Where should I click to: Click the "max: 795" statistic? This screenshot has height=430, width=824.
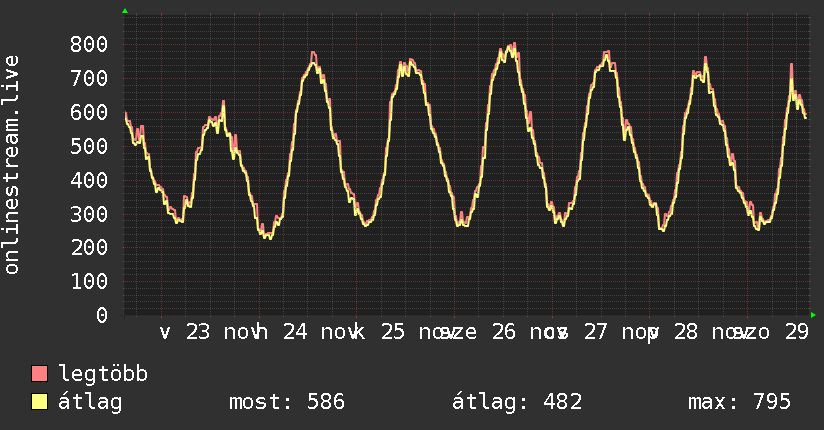point(740,403)
